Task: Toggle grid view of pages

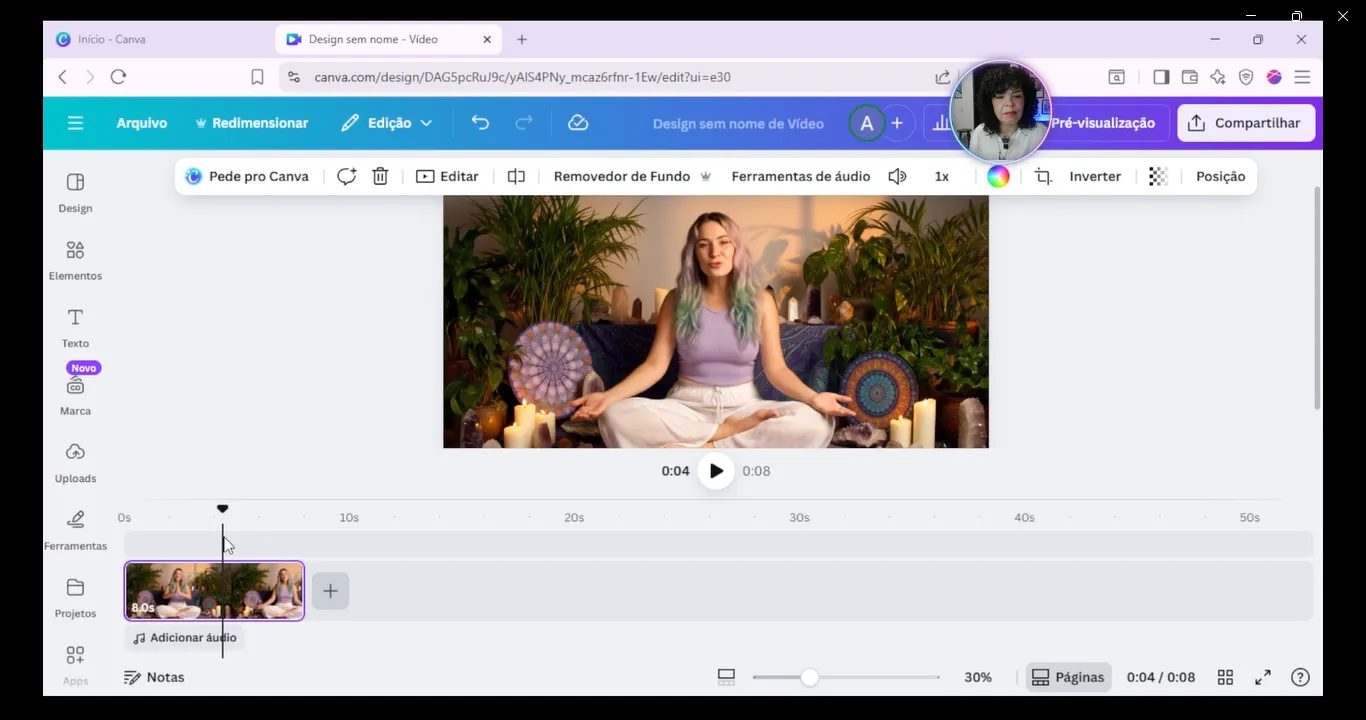Action: pyautogui.click(x=1225, y=677)
